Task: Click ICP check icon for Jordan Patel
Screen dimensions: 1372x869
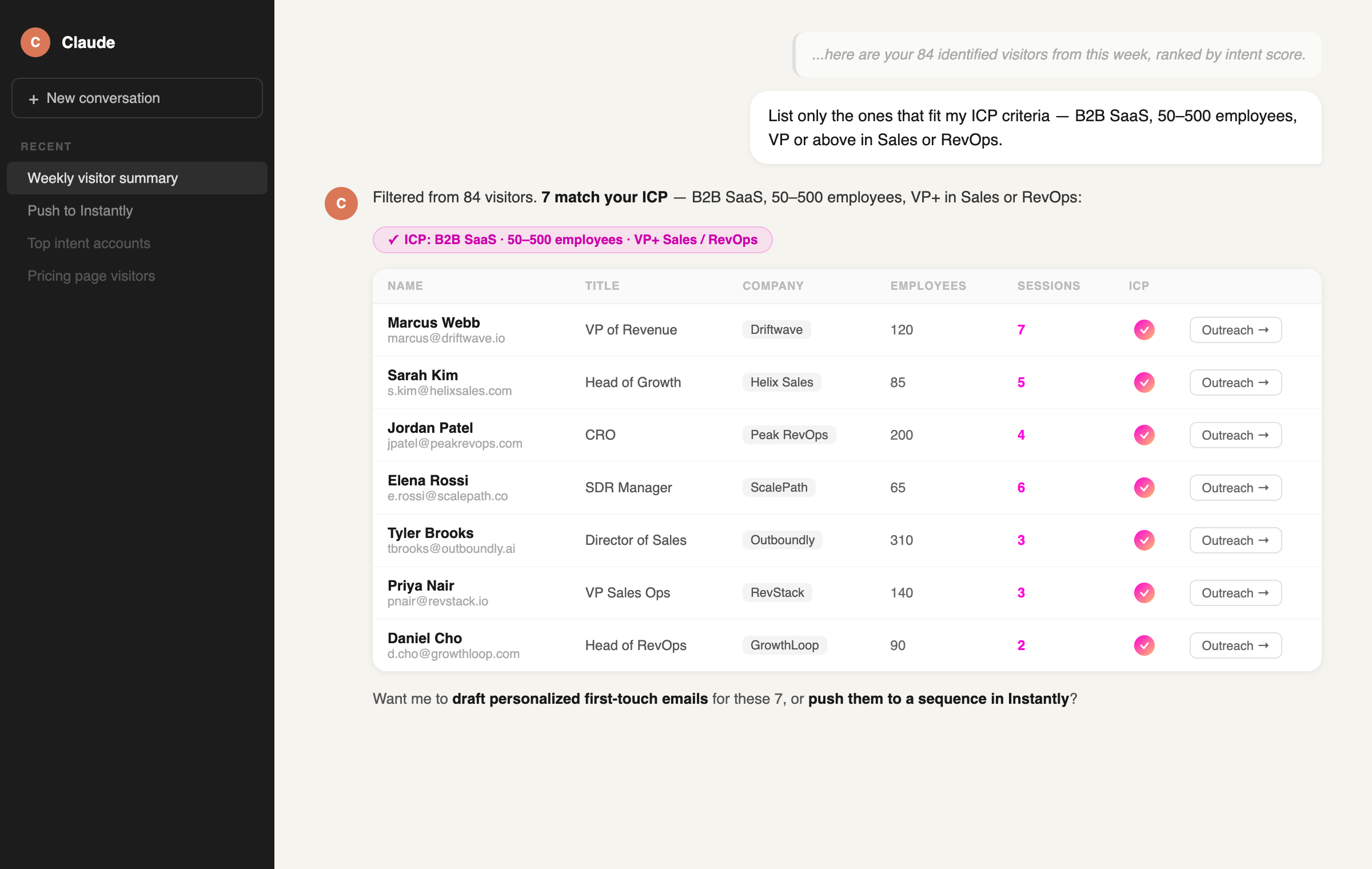Action: (x=1144, y=435)
